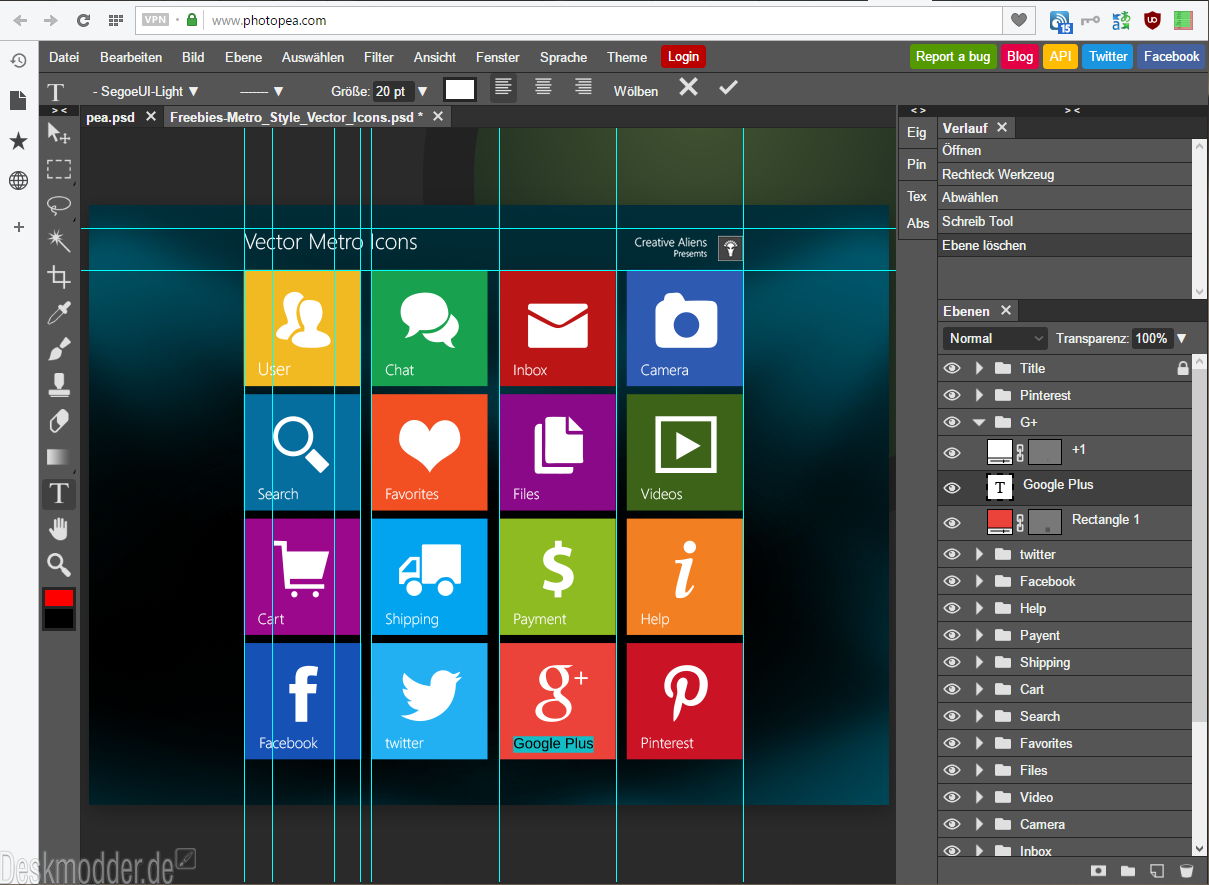Screen dimensions: 1209x885
Task: Click Report a bug button
Action: pos(953,56)
